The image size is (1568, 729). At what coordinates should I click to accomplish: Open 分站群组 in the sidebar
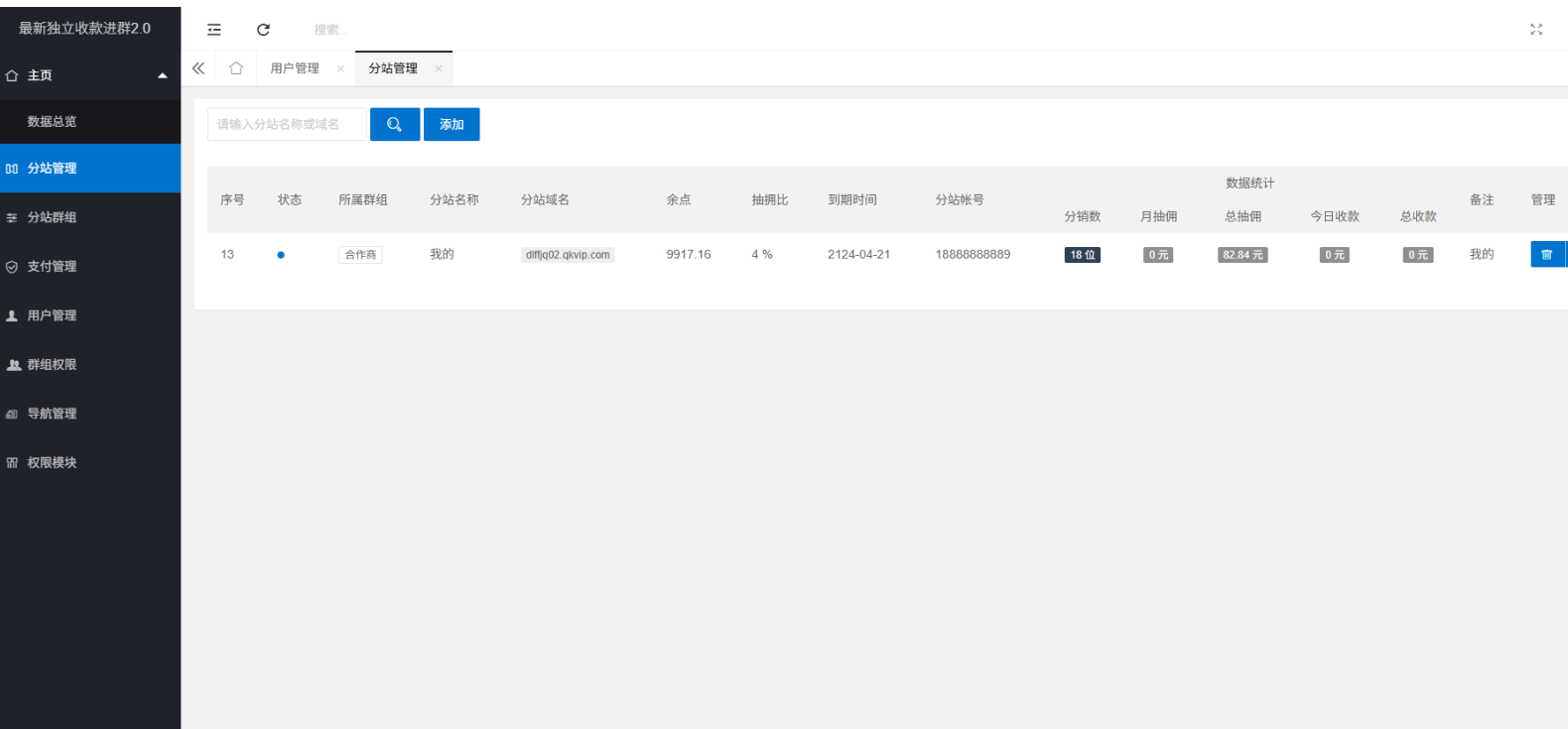click(90, 217)
